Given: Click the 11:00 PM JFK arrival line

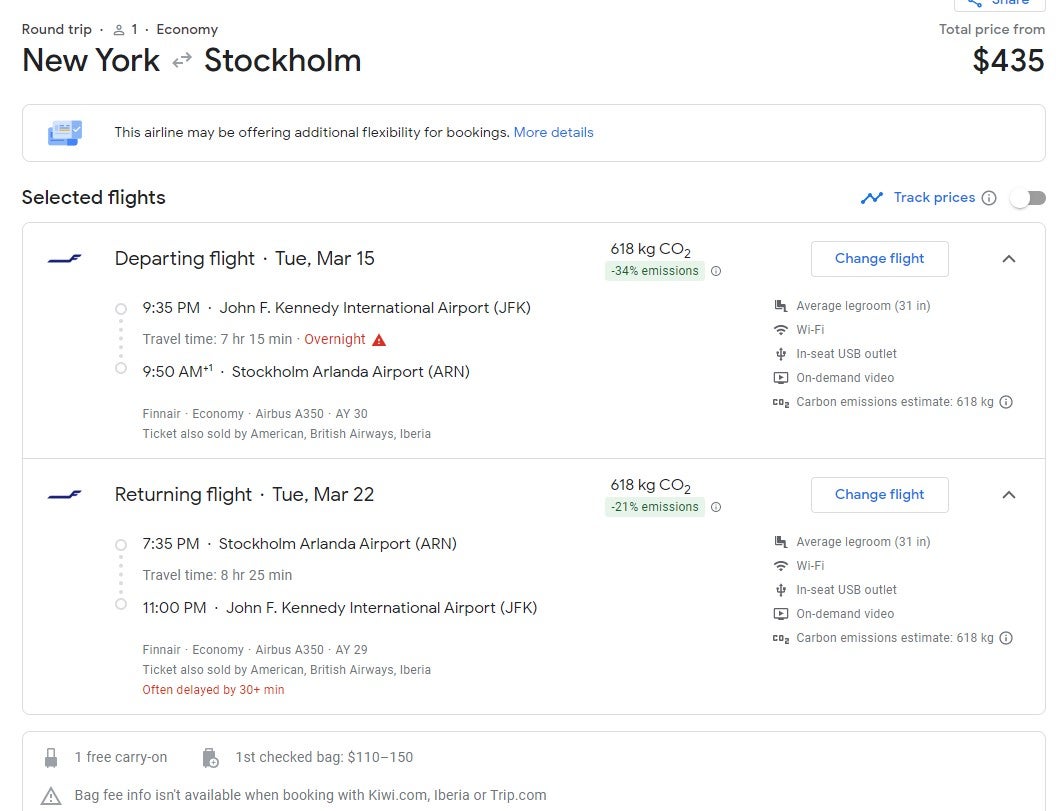Looking at the screenshot, I should coord(340,608).
